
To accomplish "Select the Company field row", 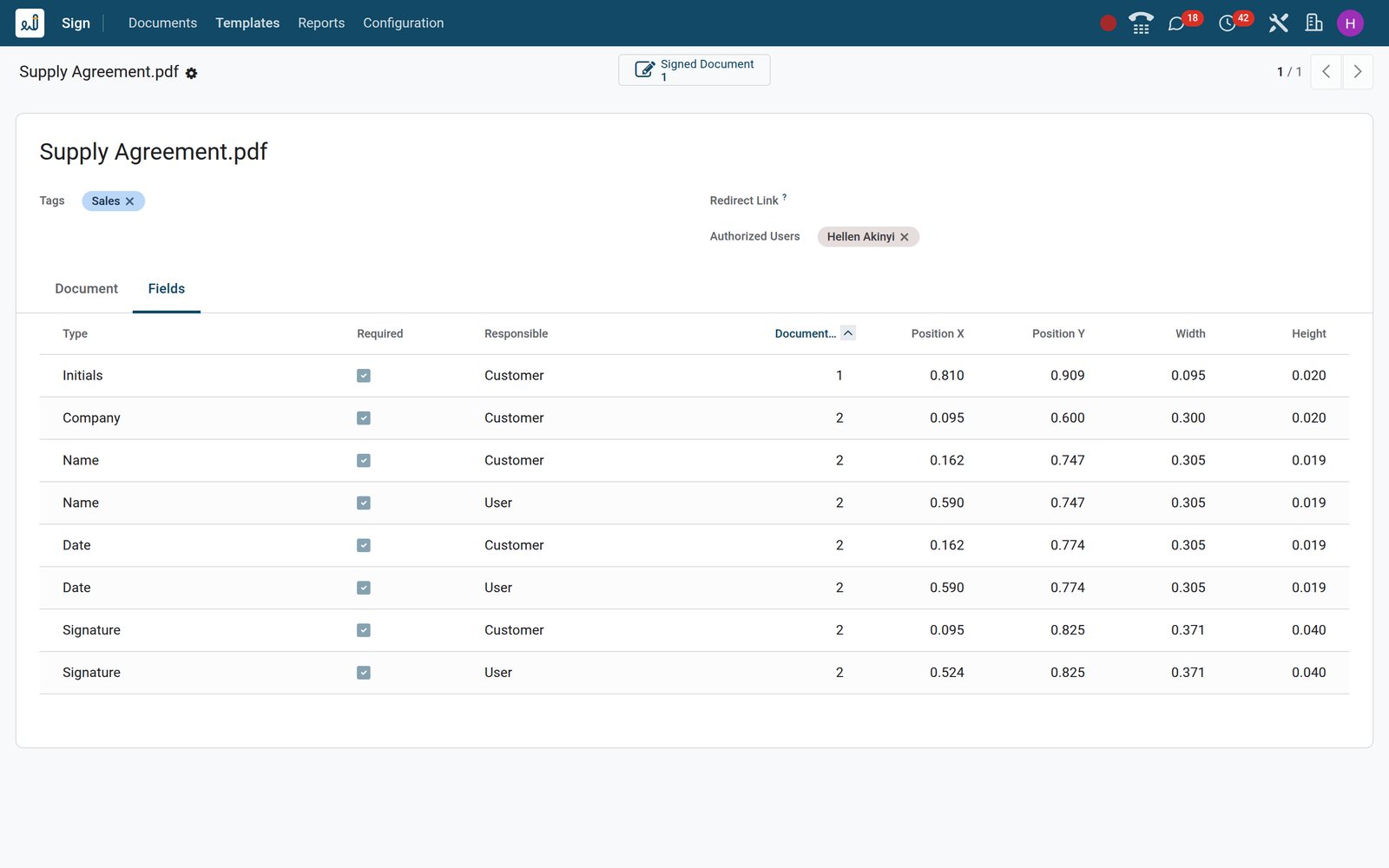I will click(694, 418).
